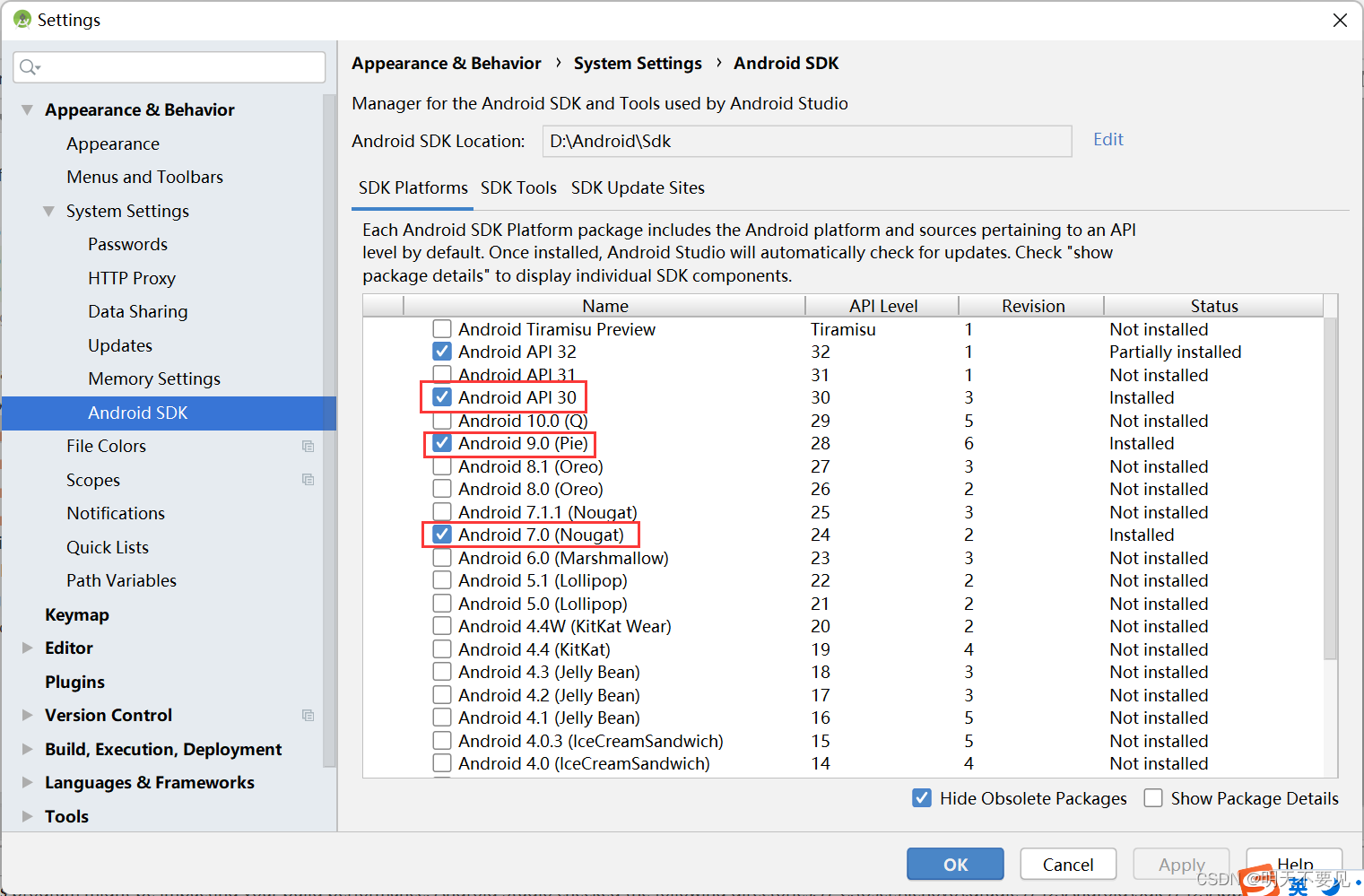
Task: Sort table by Revision column header
Action: click(x=1032, y=306)
